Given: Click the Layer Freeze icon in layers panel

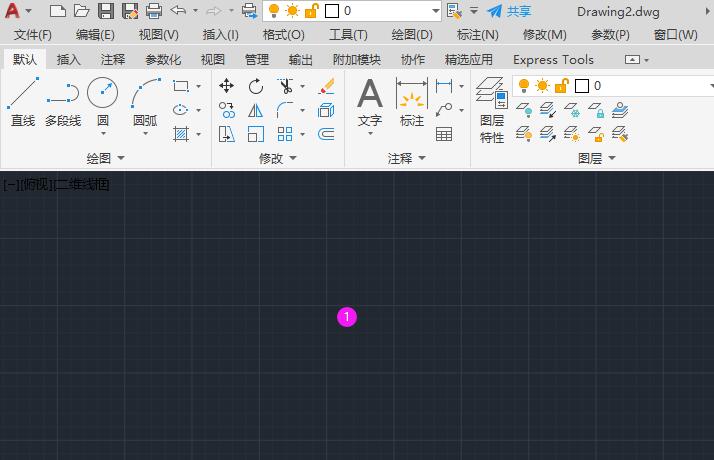Looking at the screenshot, I should (x=572, y=110).
